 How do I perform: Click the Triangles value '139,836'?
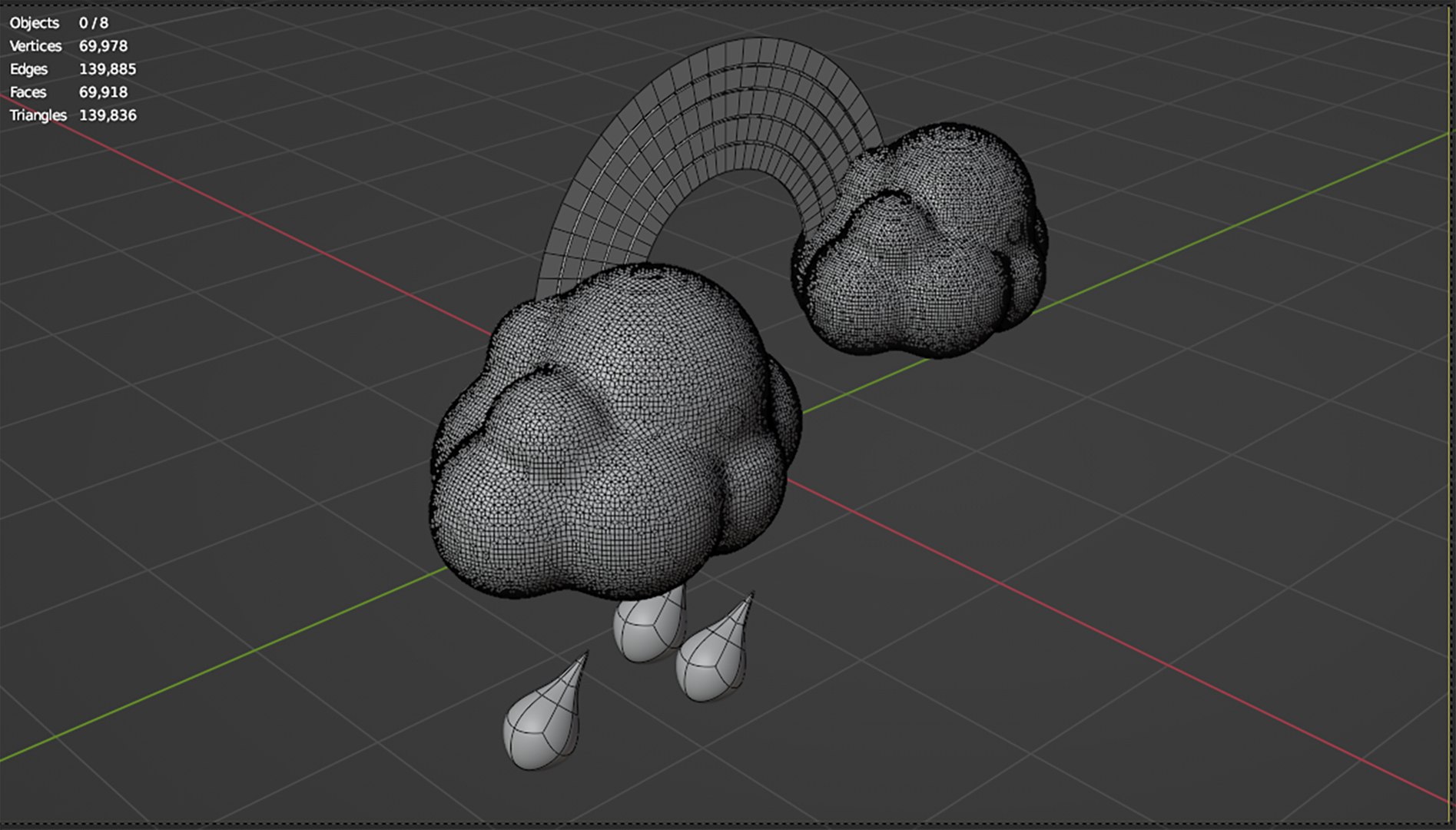pos(108,115)
